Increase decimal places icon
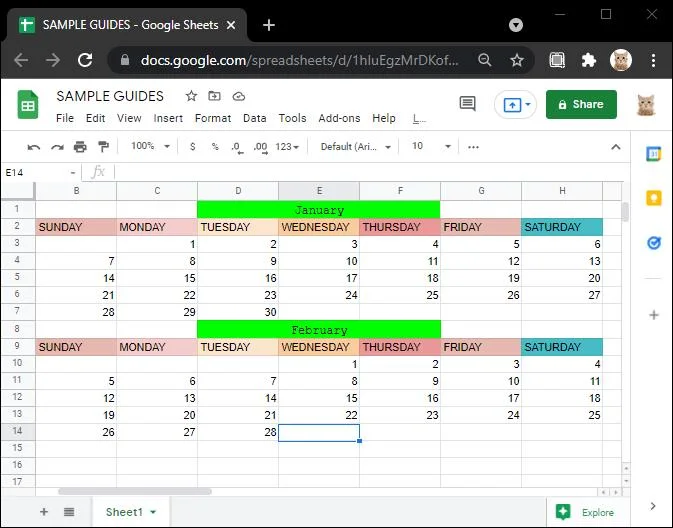Image resolution: width=673 pixels, height=528 pixels. (261, 147)
